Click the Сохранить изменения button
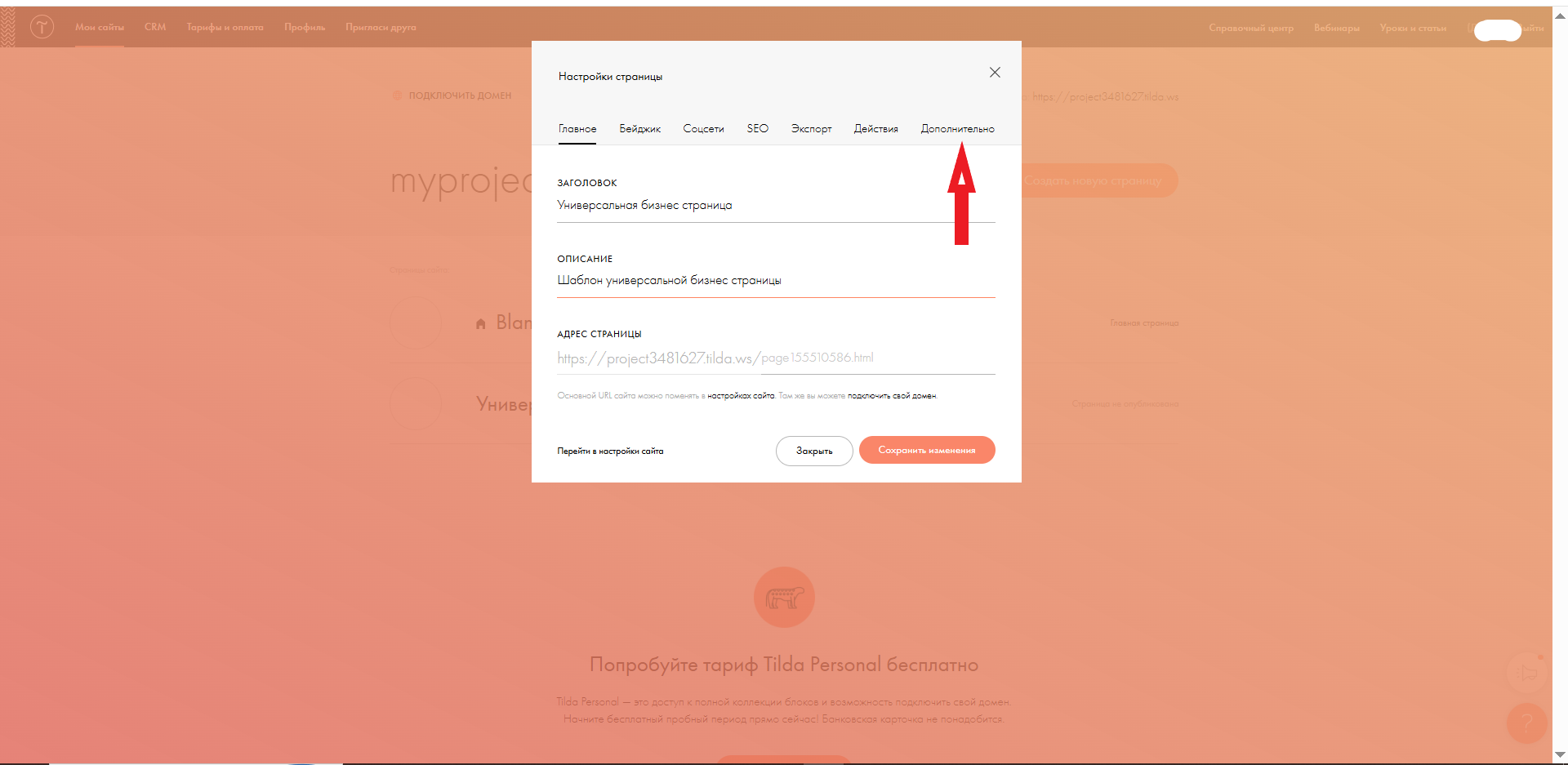This screenshot has width=1568, height=765. pos(927,450)
